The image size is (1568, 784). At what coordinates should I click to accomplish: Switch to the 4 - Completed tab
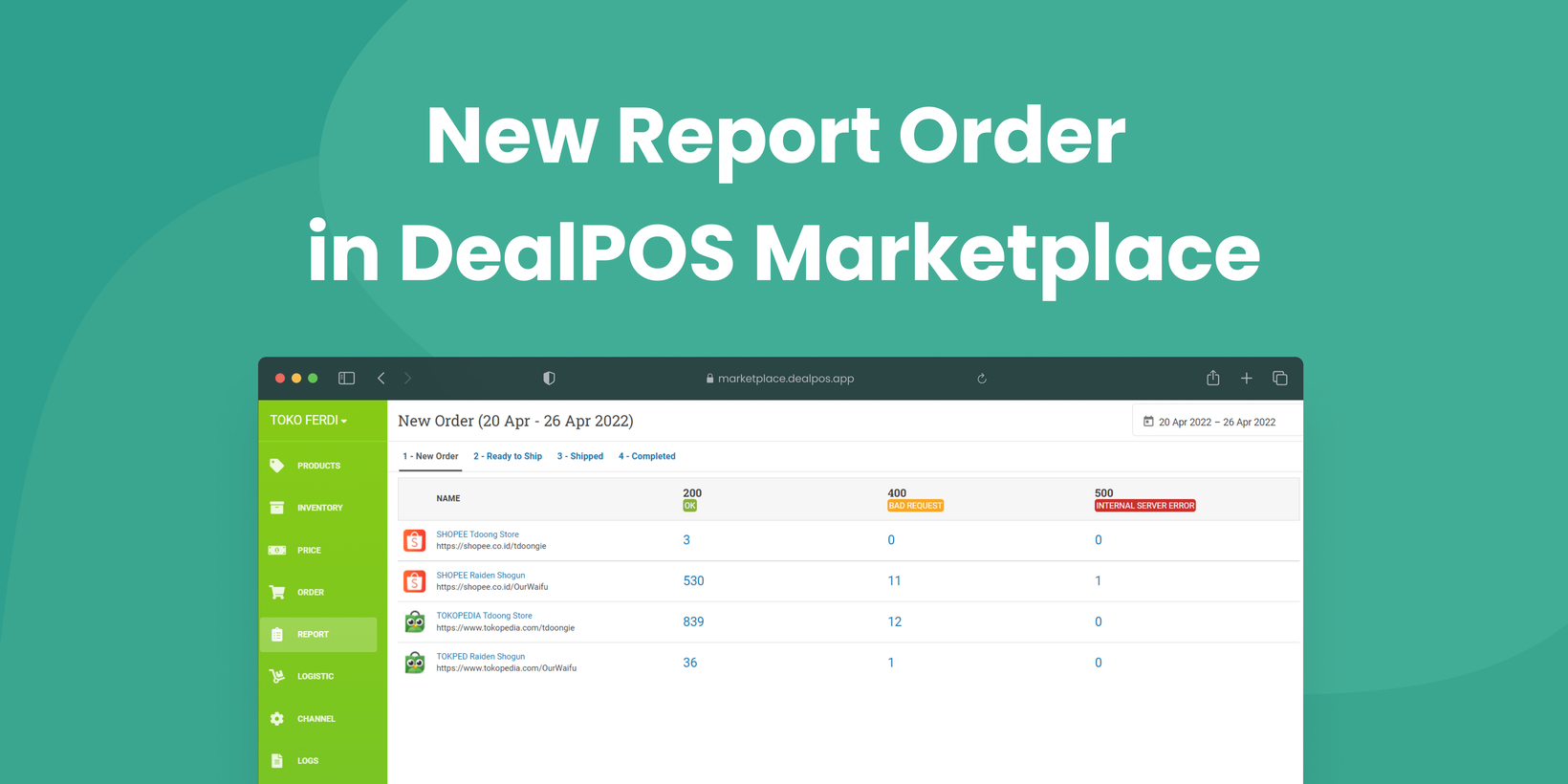point(647,456)
